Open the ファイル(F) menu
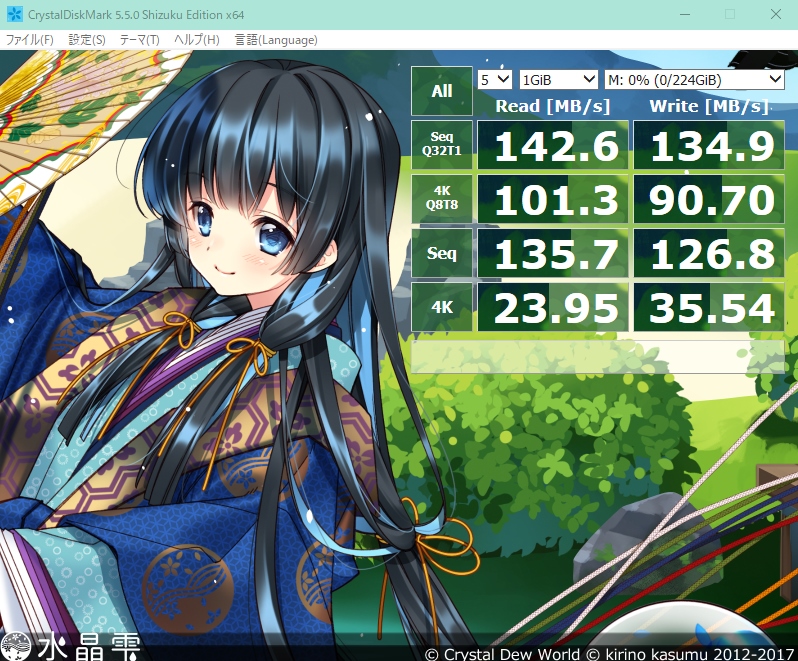Viewport: 798px width, 661px height. point(29,40)
